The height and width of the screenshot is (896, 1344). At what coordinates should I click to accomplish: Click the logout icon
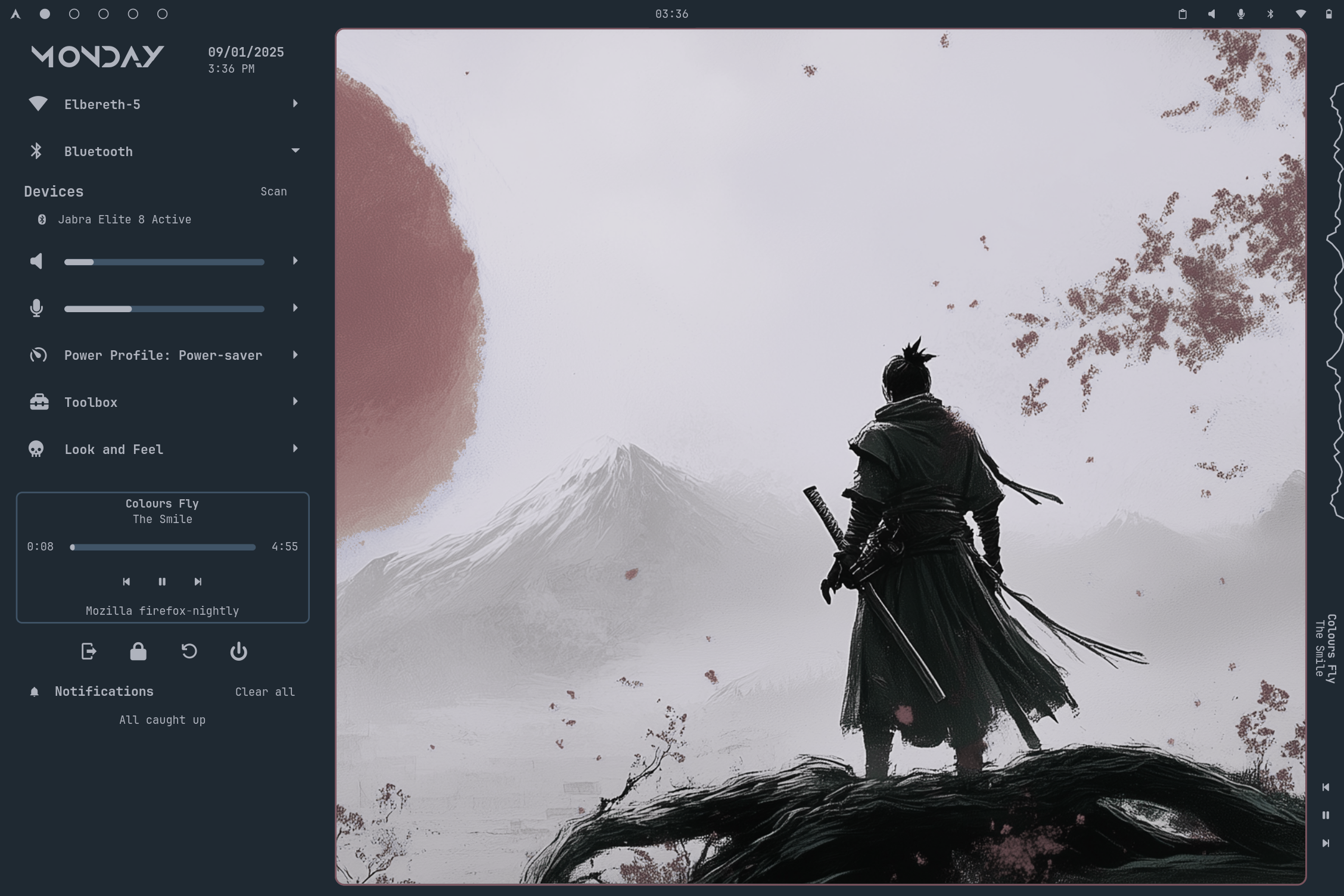[88, 651]
